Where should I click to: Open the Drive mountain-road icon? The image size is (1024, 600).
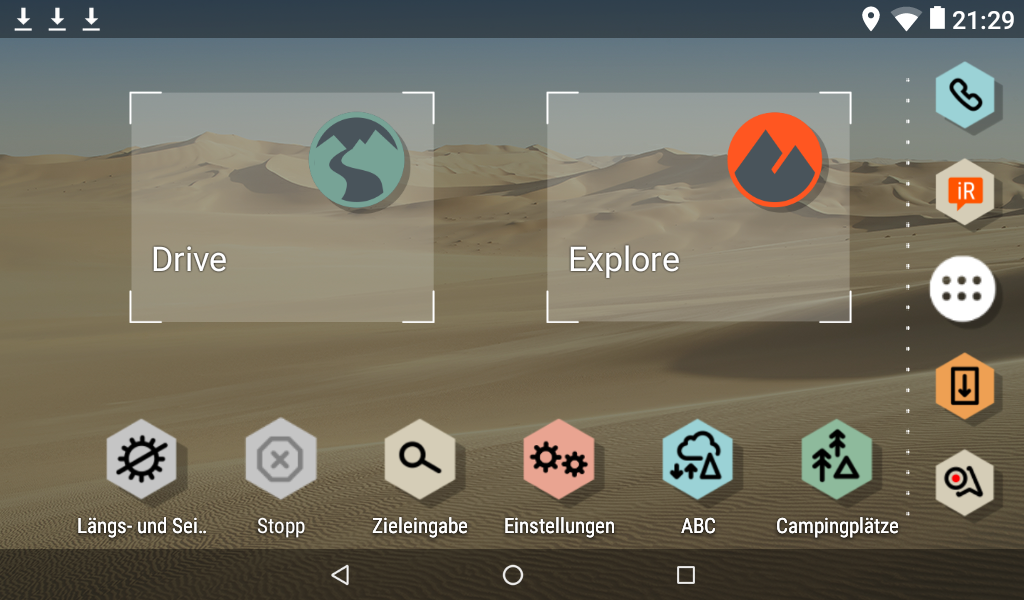click(357, 160)
